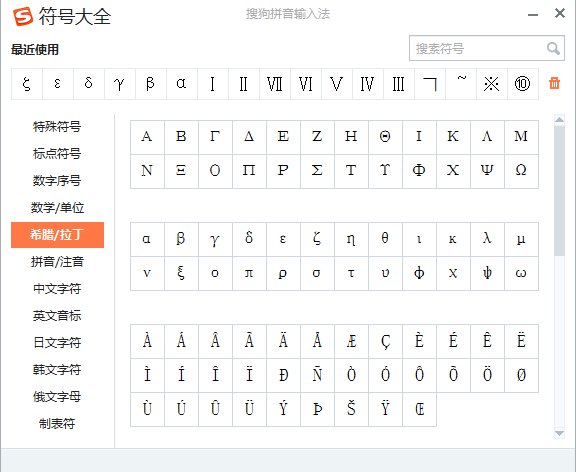
Task: Click the search magnifier icon
Action: 553,48
